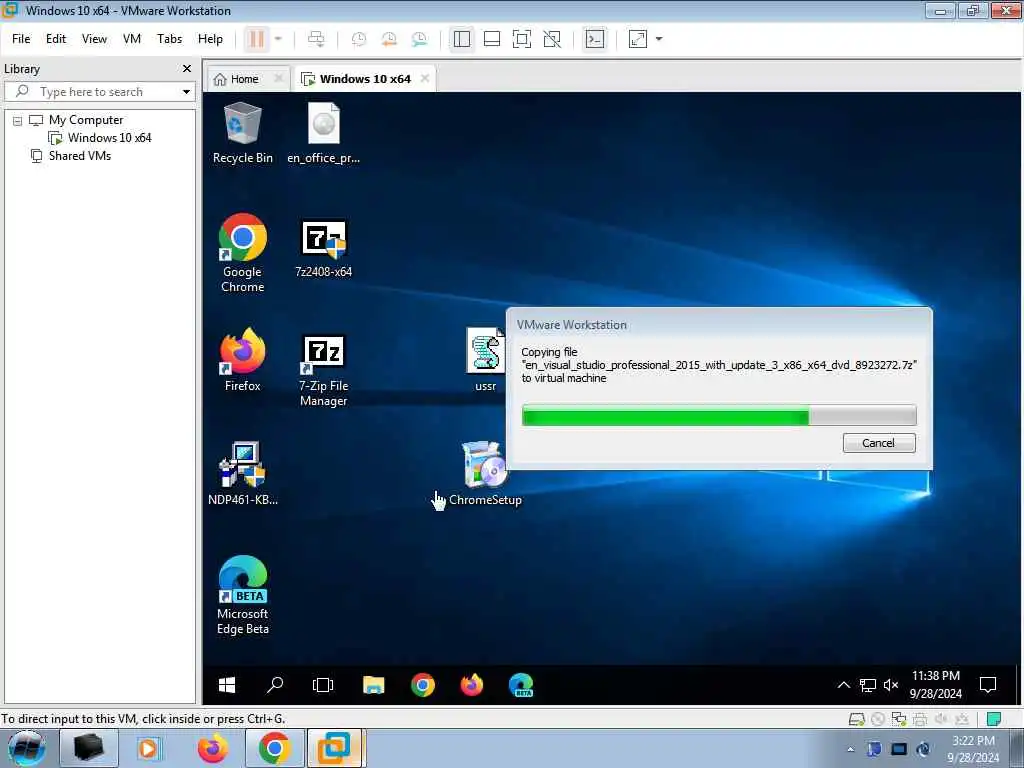Enter full screen mode icon
The image size is (1024, 768).
click(522, 39)
